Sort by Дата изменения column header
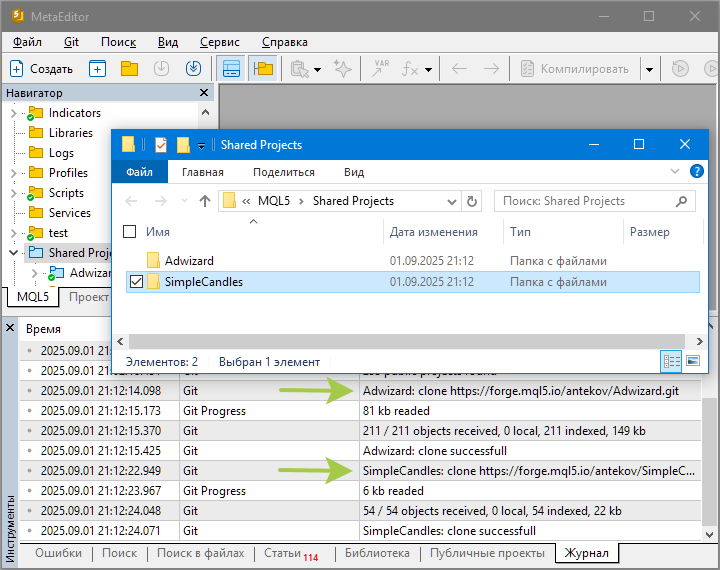Screen dimensions: 720x570 (433, 232)
